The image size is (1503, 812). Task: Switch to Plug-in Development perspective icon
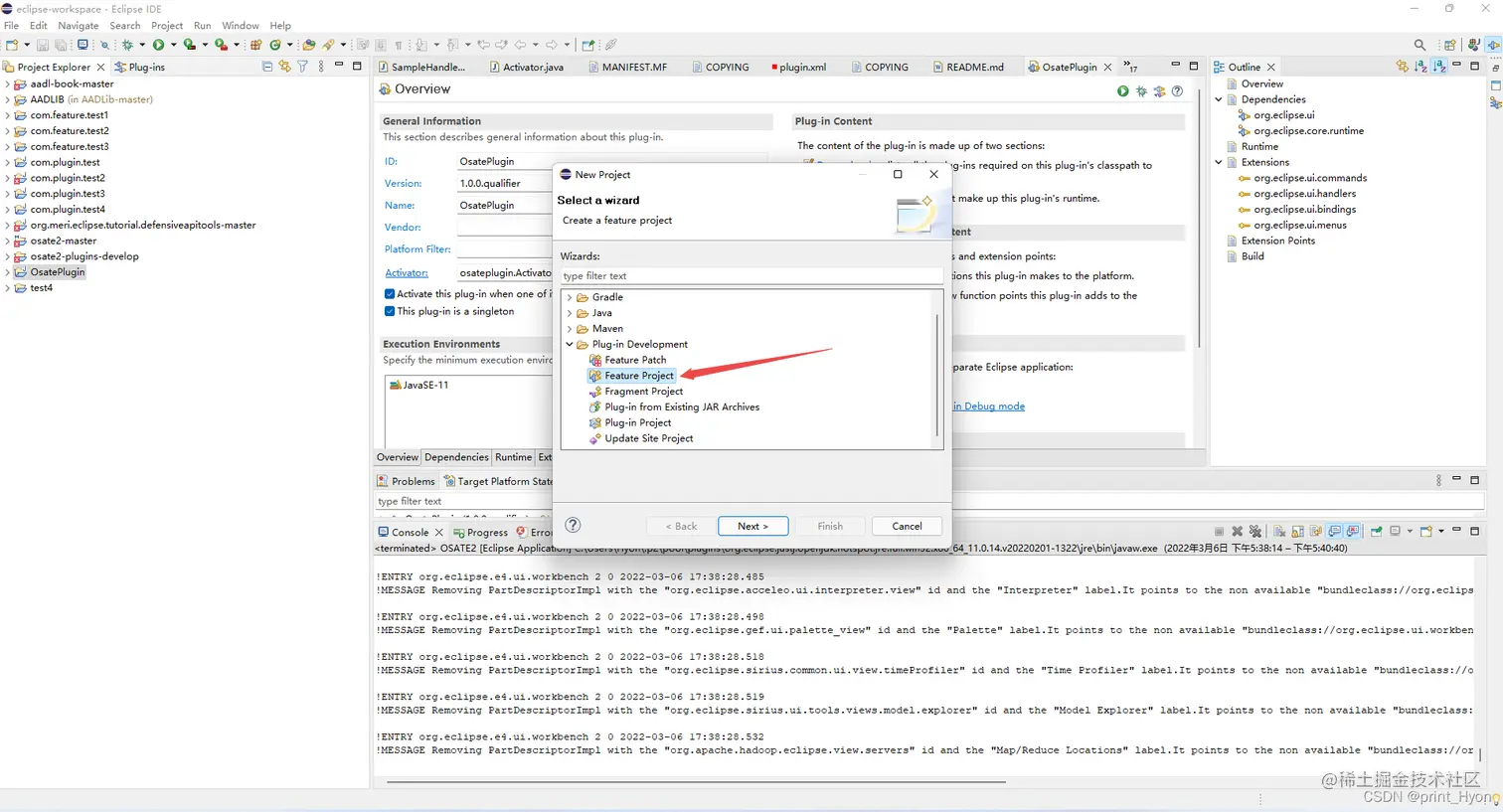(x=1493, y=45)
